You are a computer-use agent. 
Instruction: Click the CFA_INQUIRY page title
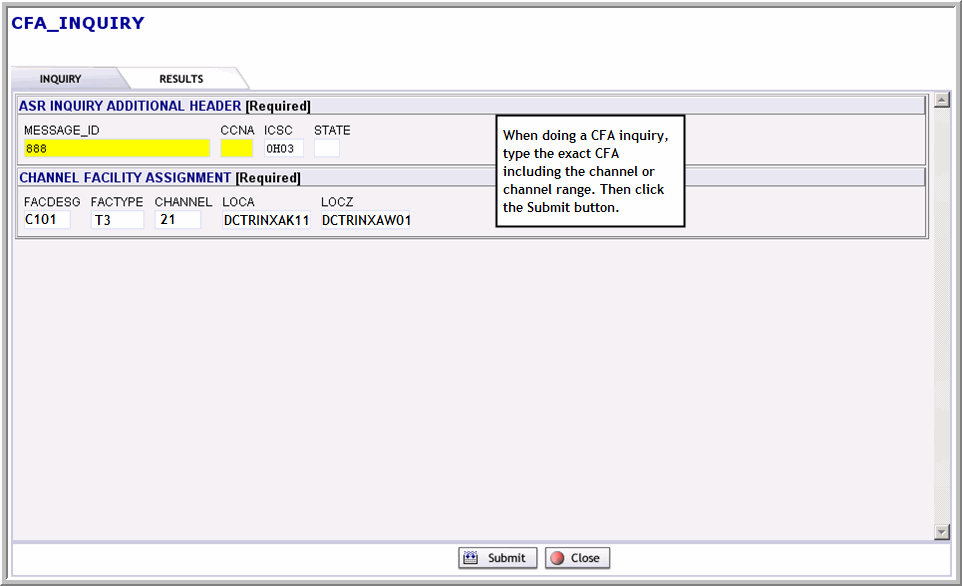[x=78, y=23]
